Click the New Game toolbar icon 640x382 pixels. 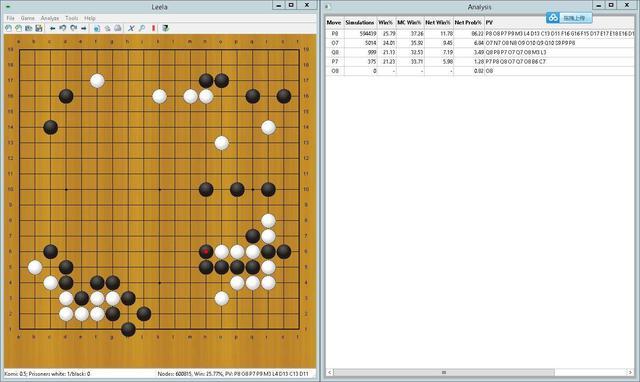pos(8,28)
